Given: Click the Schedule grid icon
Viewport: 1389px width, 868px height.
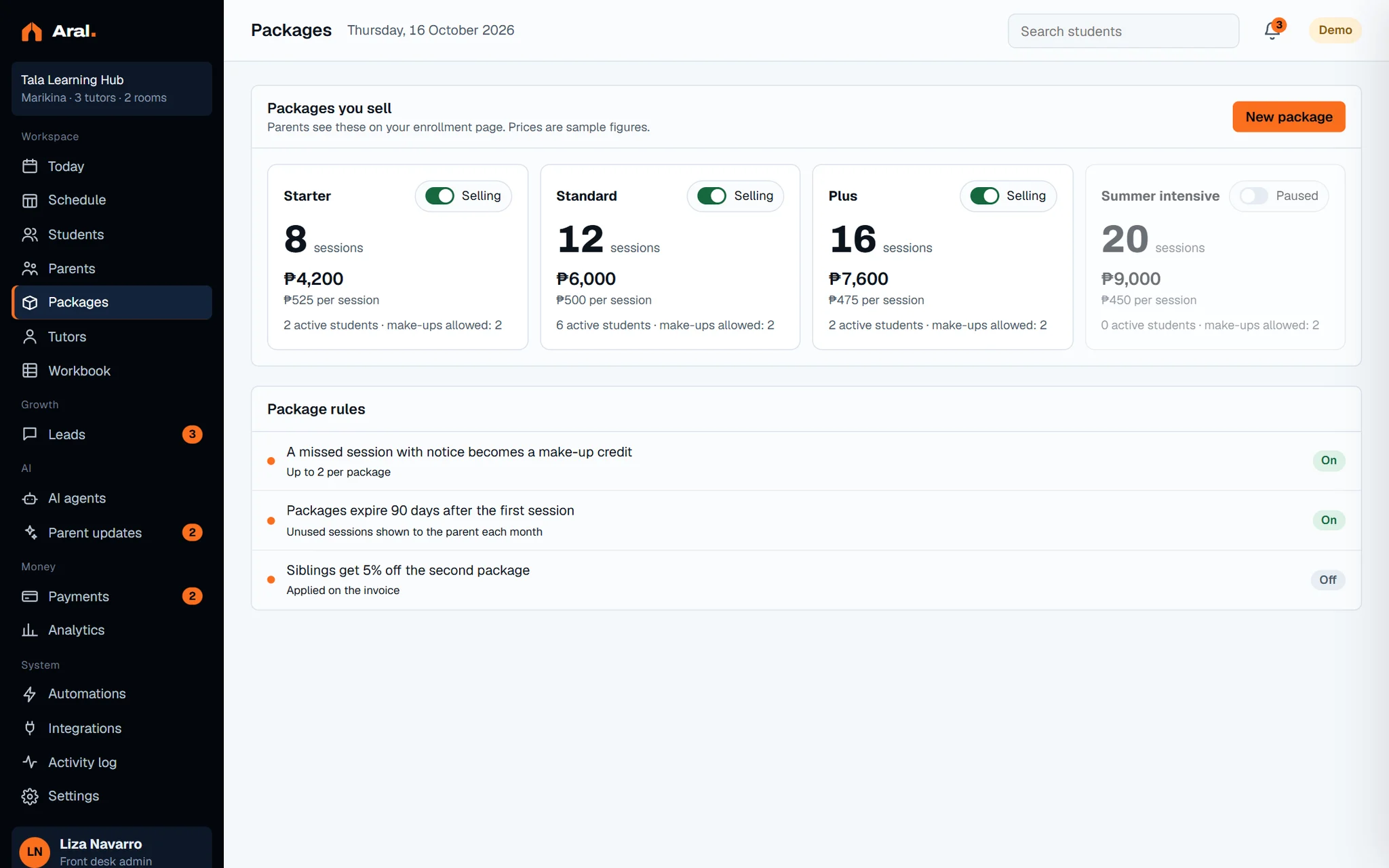Looking at the screenshot, I should [30, 200].
